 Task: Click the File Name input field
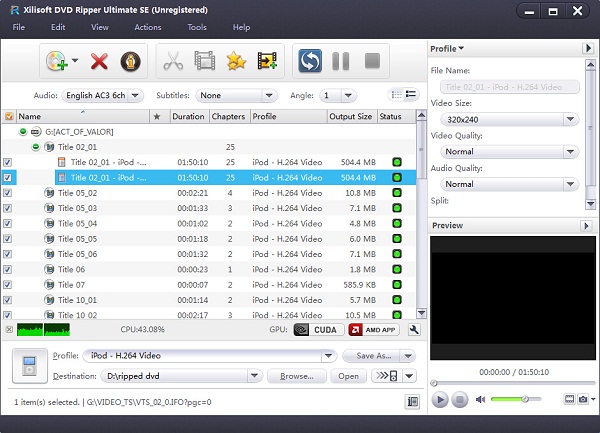(509, 87)
